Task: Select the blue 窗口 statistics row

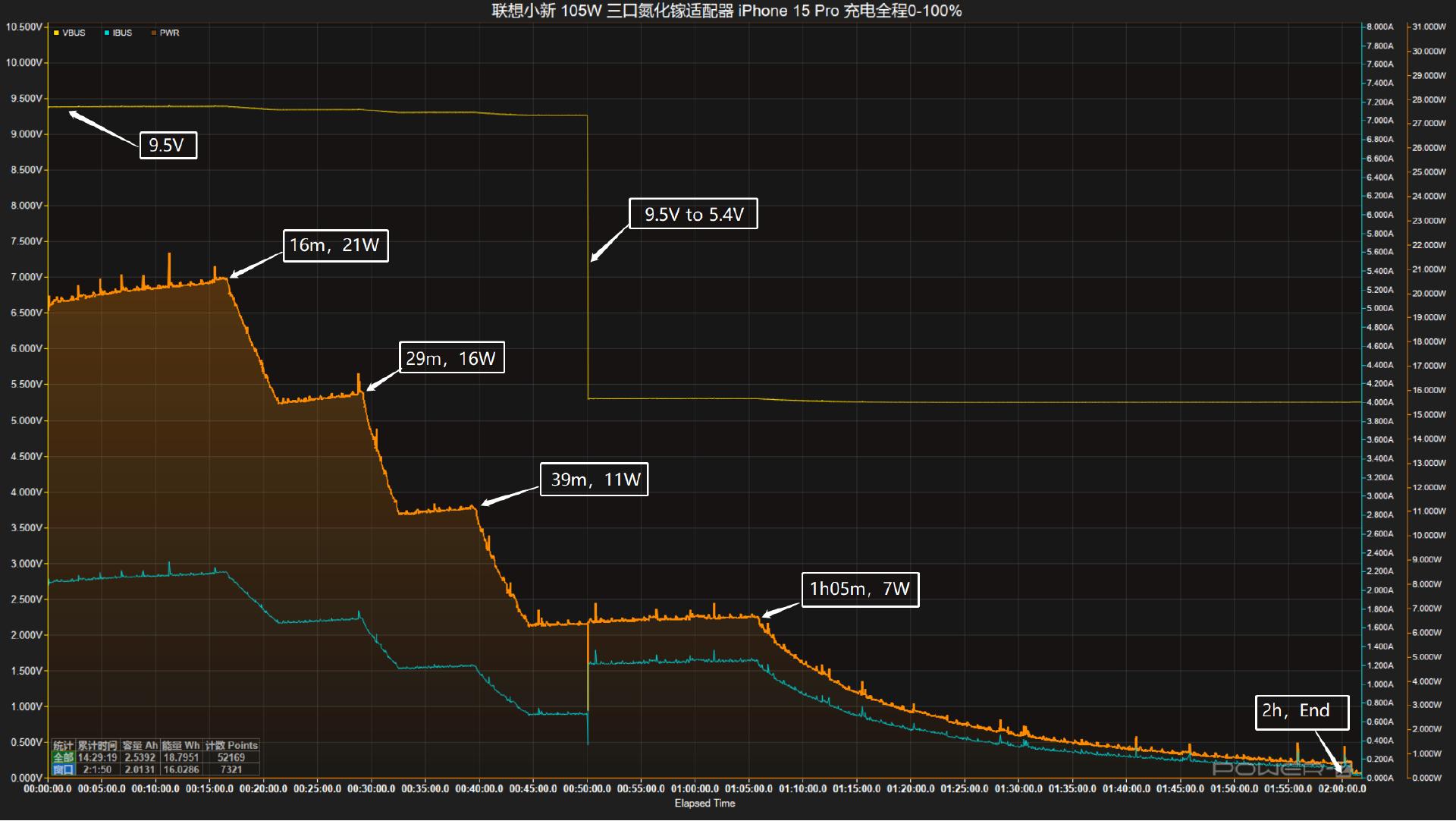Action: [63, 769]
